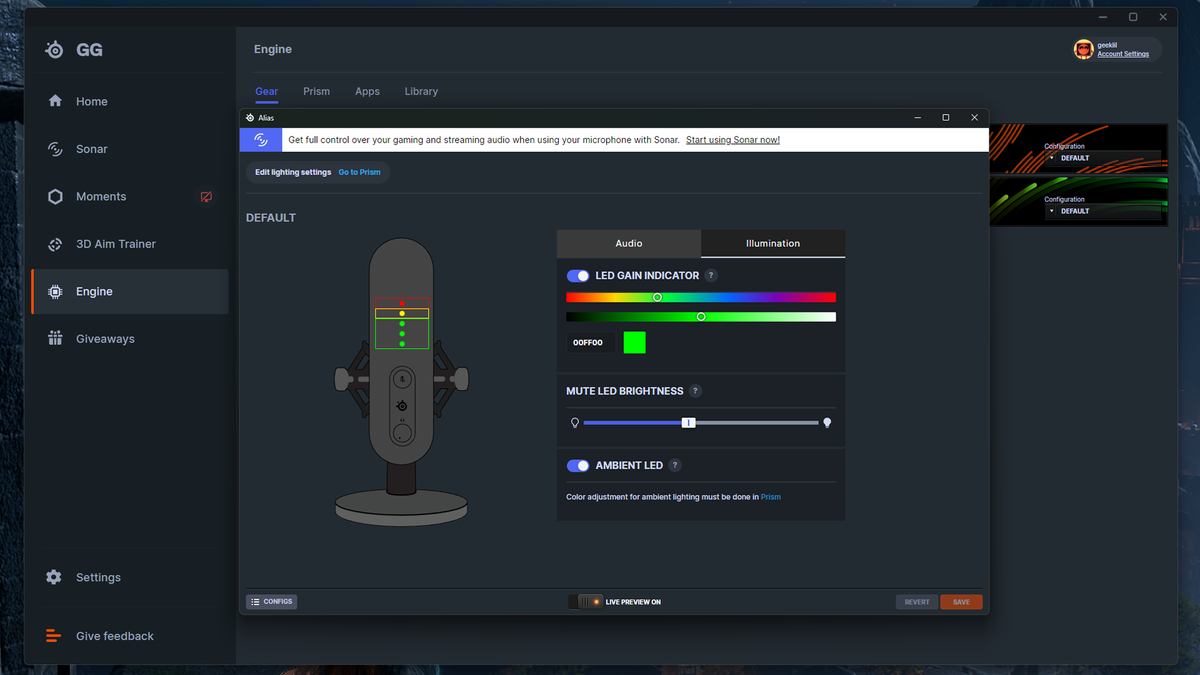Open the CONFIGS panel button
This screenshot has height=675, width=1200.
[271, 602]
